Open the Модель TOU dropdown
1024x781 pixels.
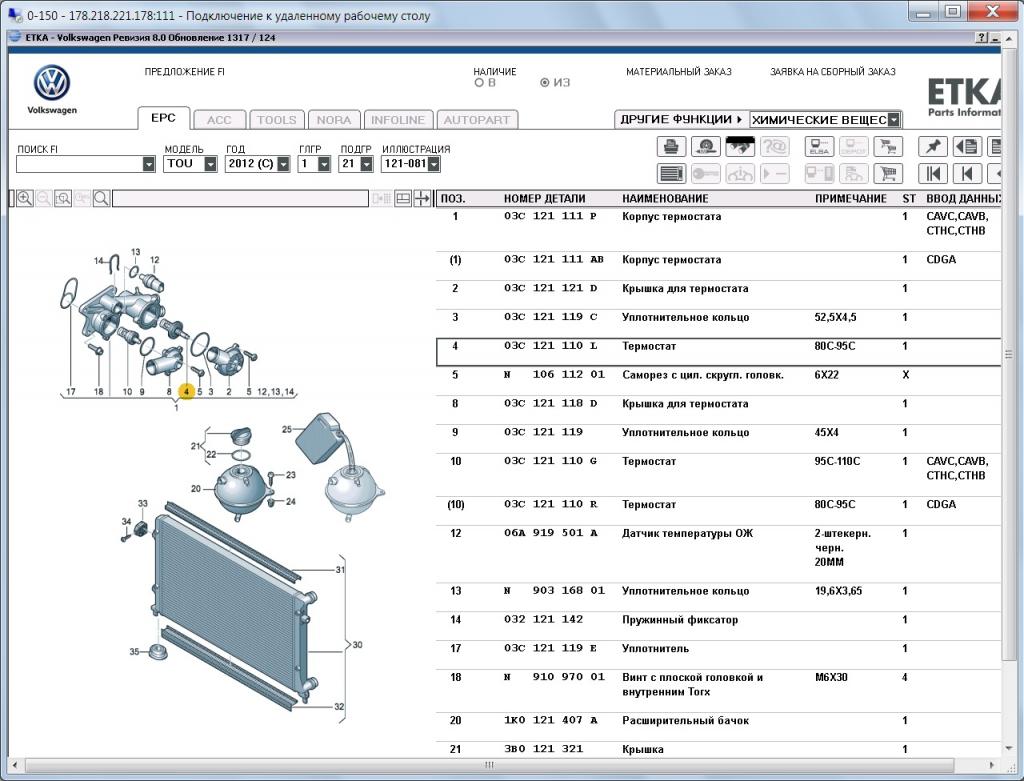[210, 164]
